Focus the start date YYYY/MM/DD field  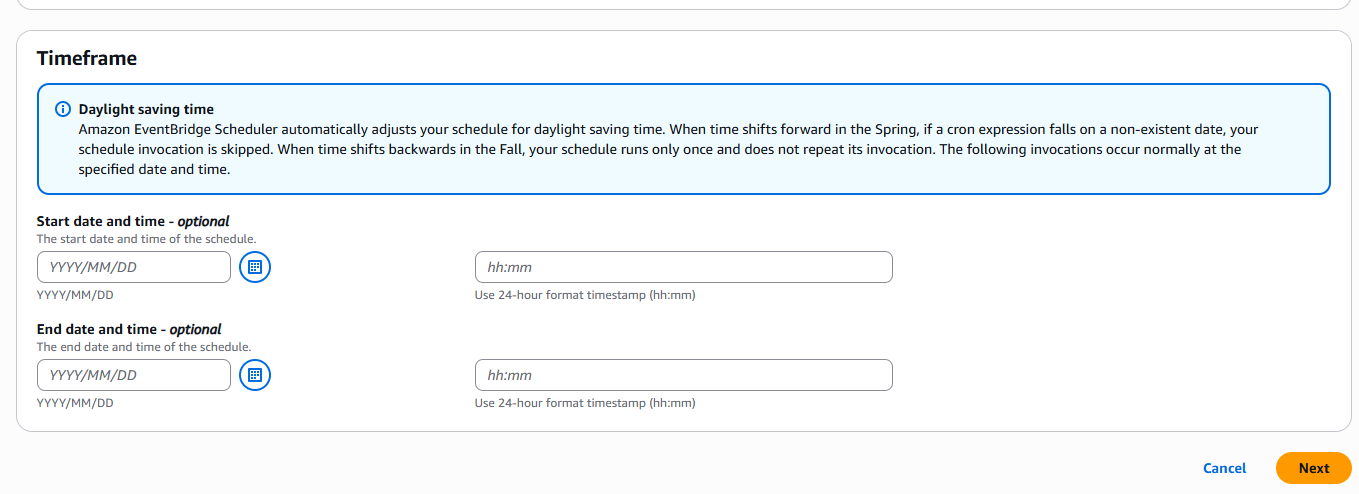tap(134, 267)
